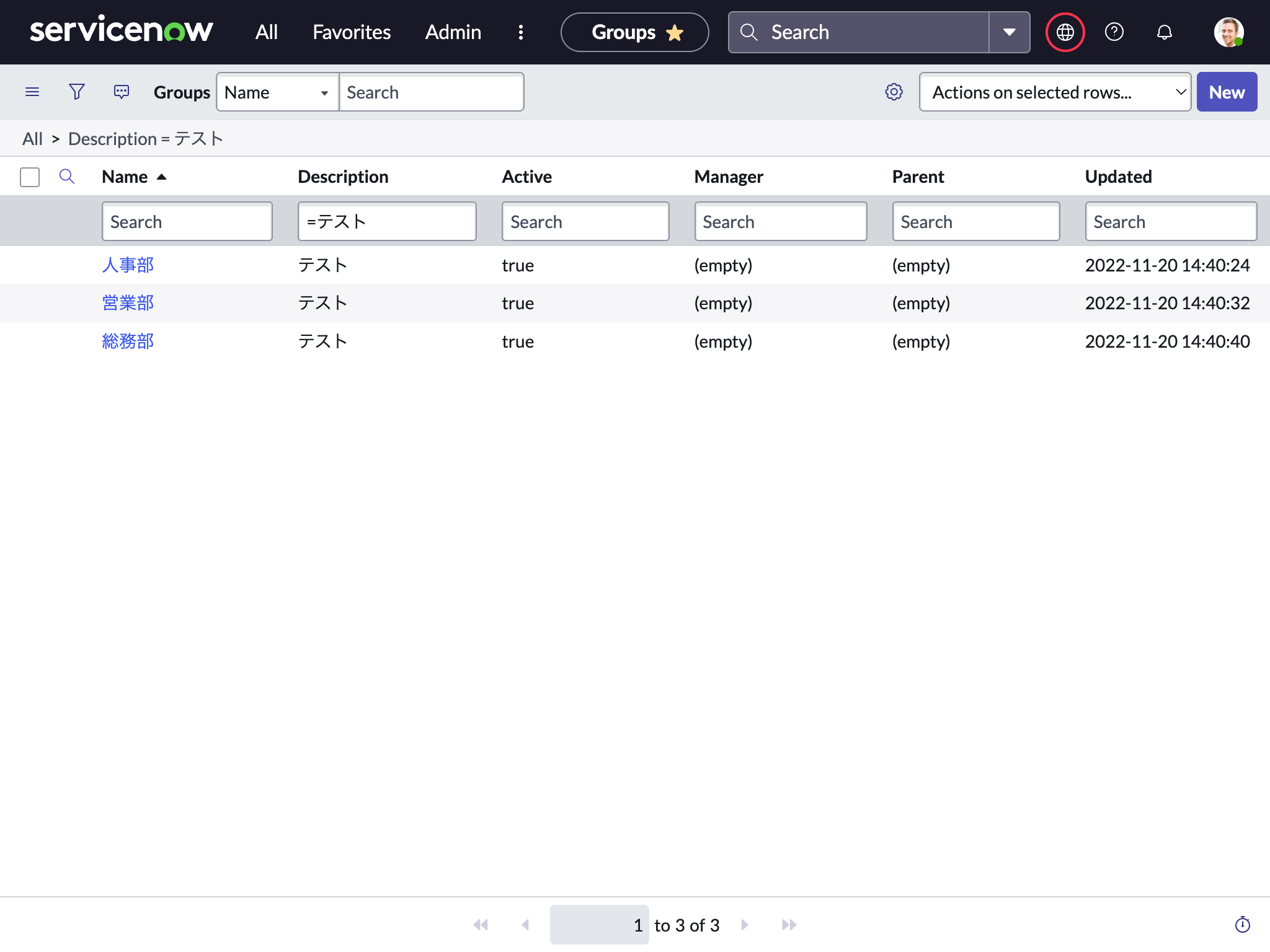The height and width of the screenshot is (952, 1270).
Task: Click the response time clock icon
Action: point(1243,924)
